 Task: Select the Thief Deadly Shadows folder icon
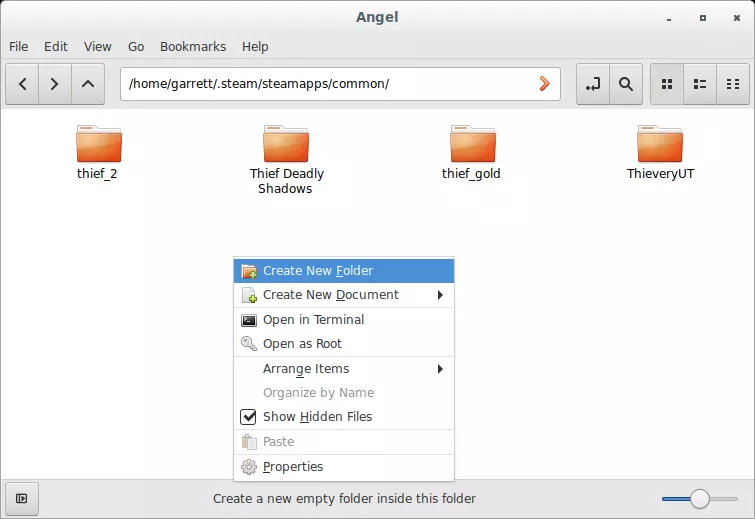(286, 143)
